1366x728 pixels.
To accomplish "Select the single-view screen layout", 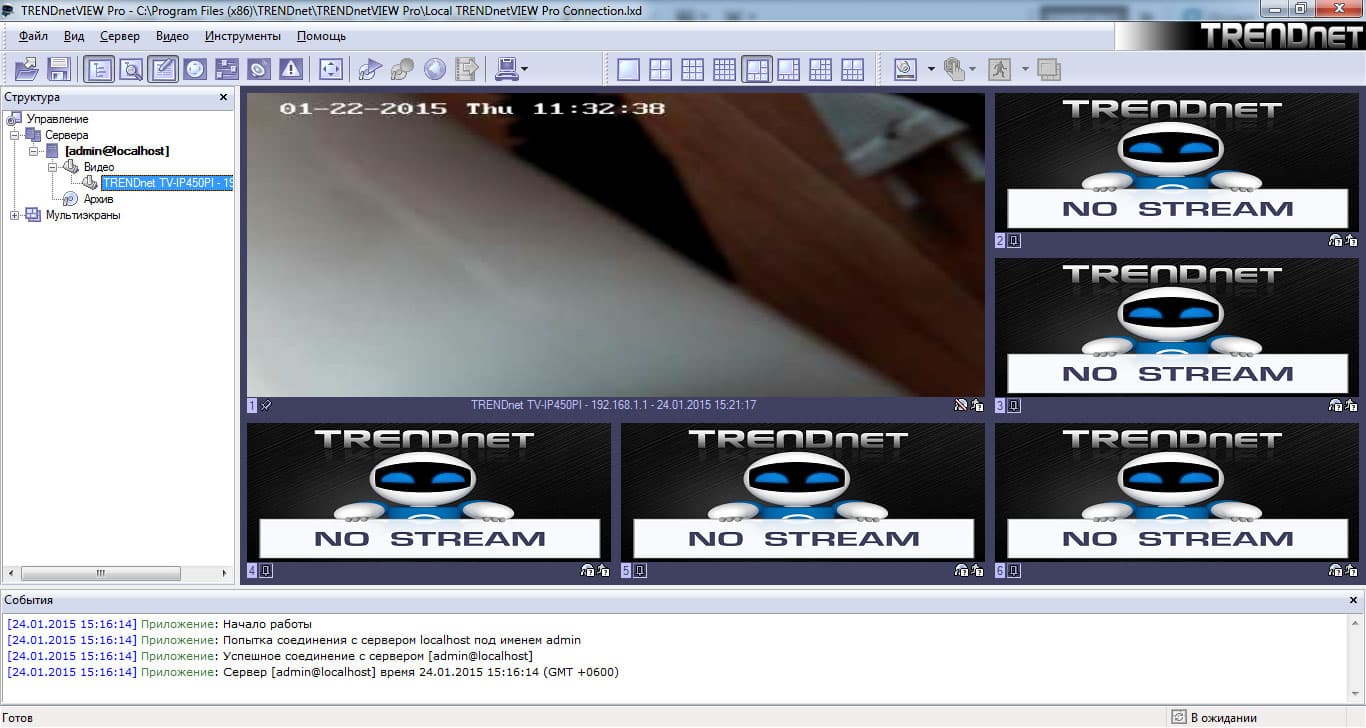I will [629, 69].
